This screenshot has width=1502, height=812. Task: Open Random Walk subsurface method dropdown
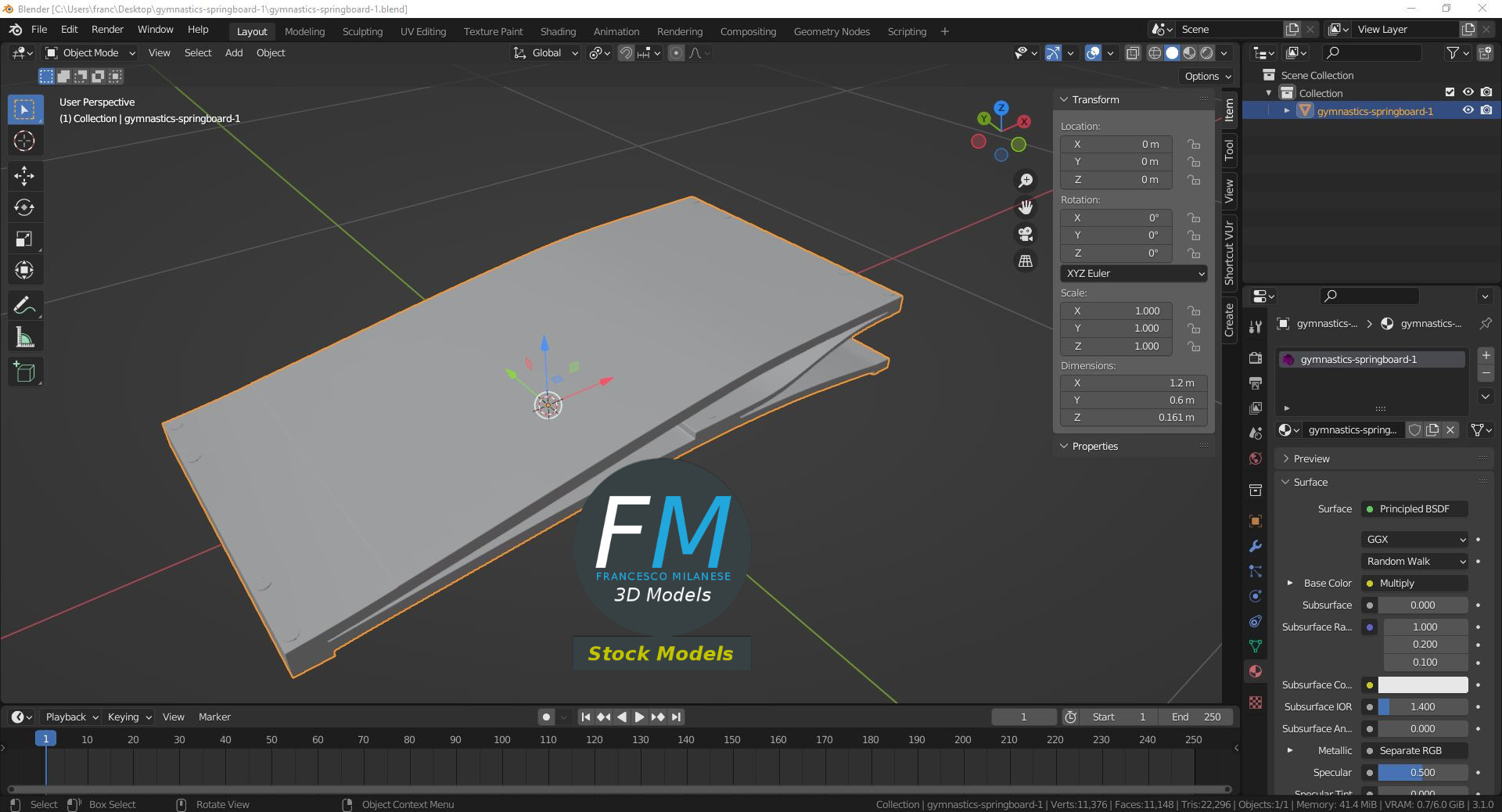tap(1415, 562)
